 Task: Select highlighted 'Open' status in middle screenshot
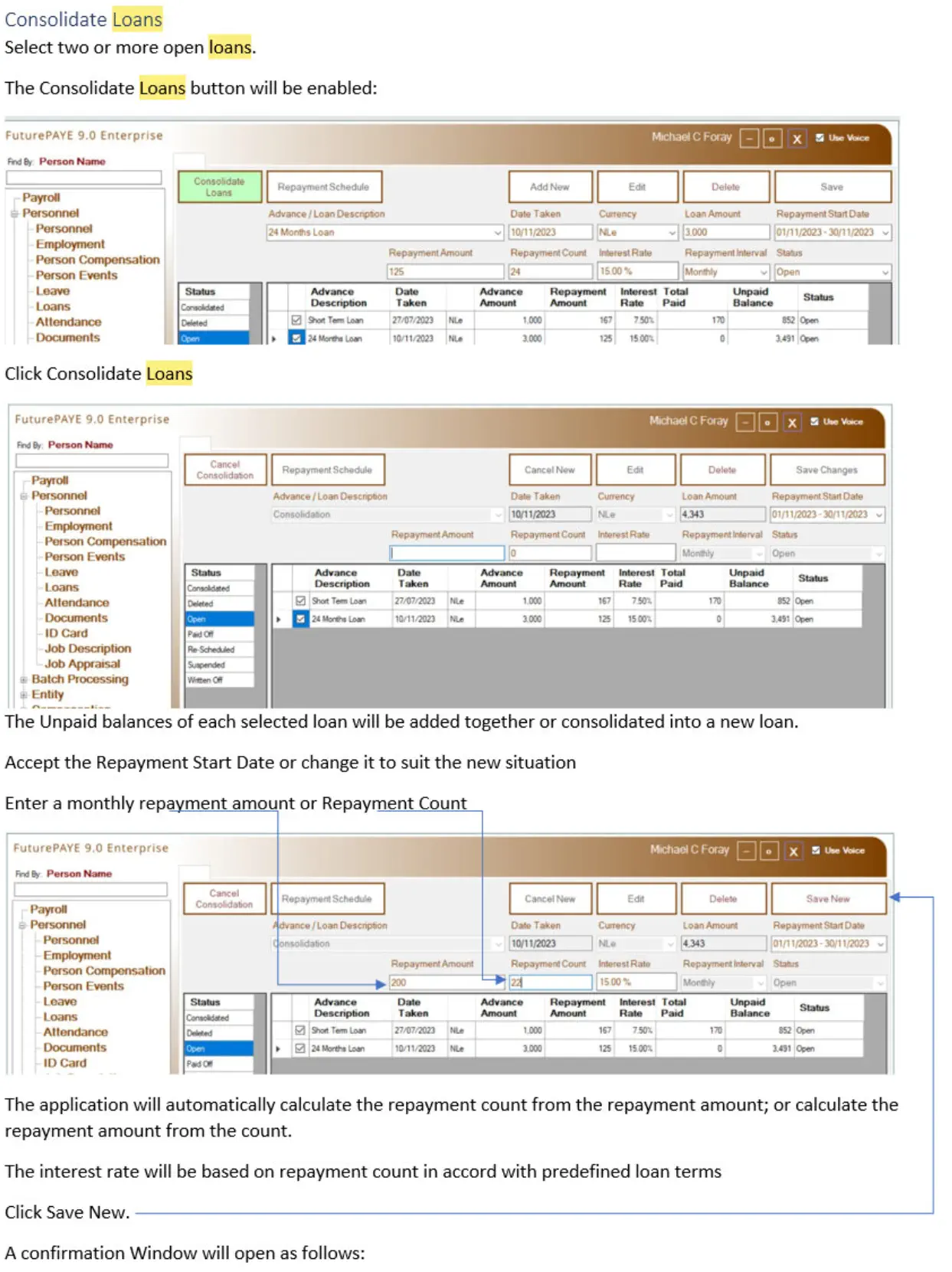click(220, 619)
